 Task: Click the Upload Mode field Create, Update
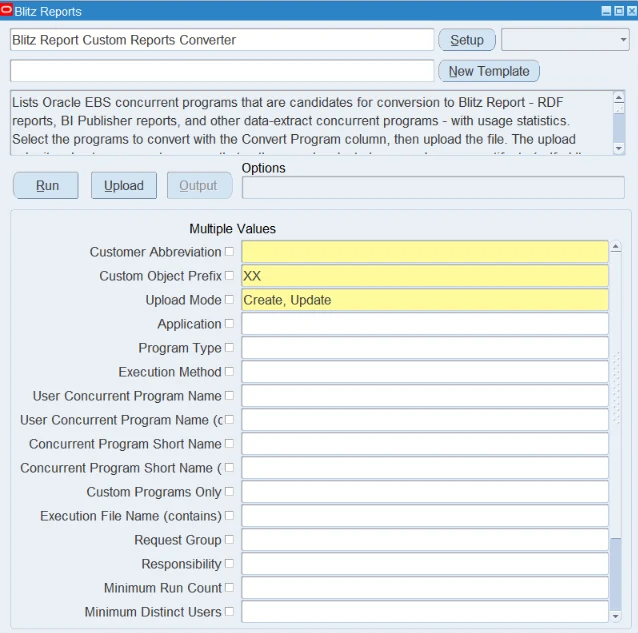(x=425, y=299)
